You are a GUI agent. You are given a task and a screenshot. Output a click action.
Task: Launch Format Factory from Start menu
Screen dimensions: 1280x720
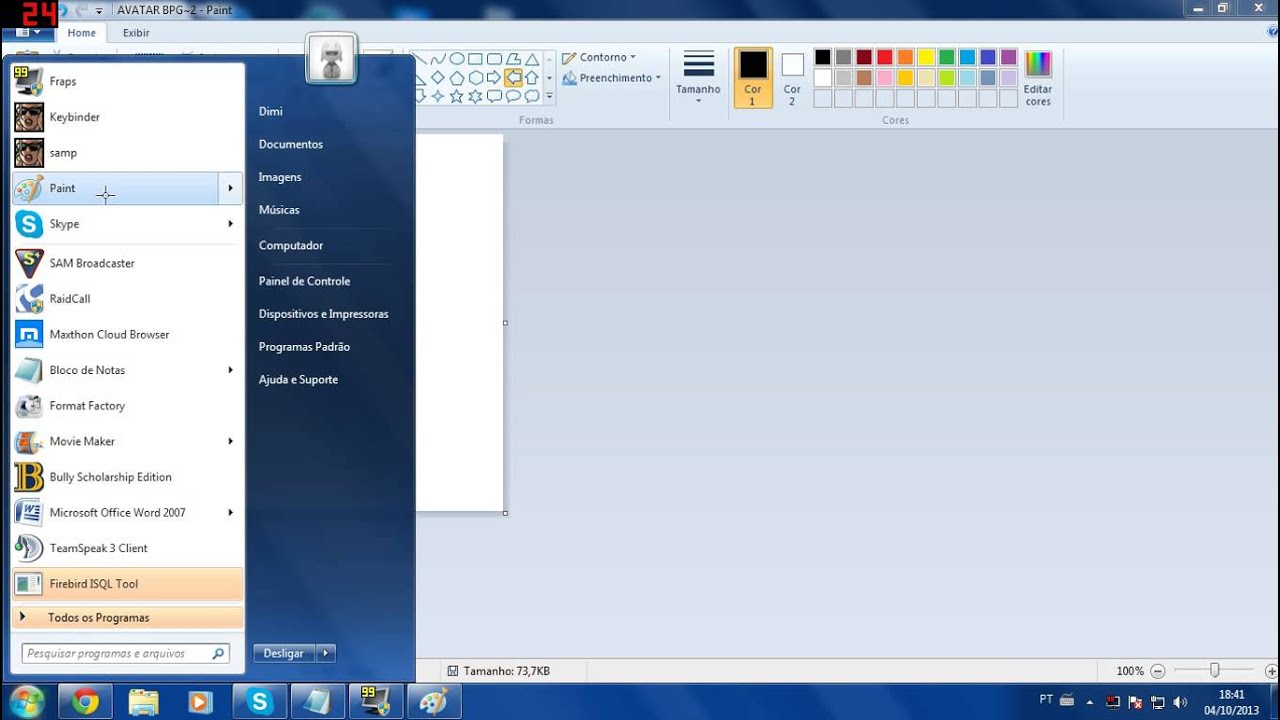(x=127, y=406)
